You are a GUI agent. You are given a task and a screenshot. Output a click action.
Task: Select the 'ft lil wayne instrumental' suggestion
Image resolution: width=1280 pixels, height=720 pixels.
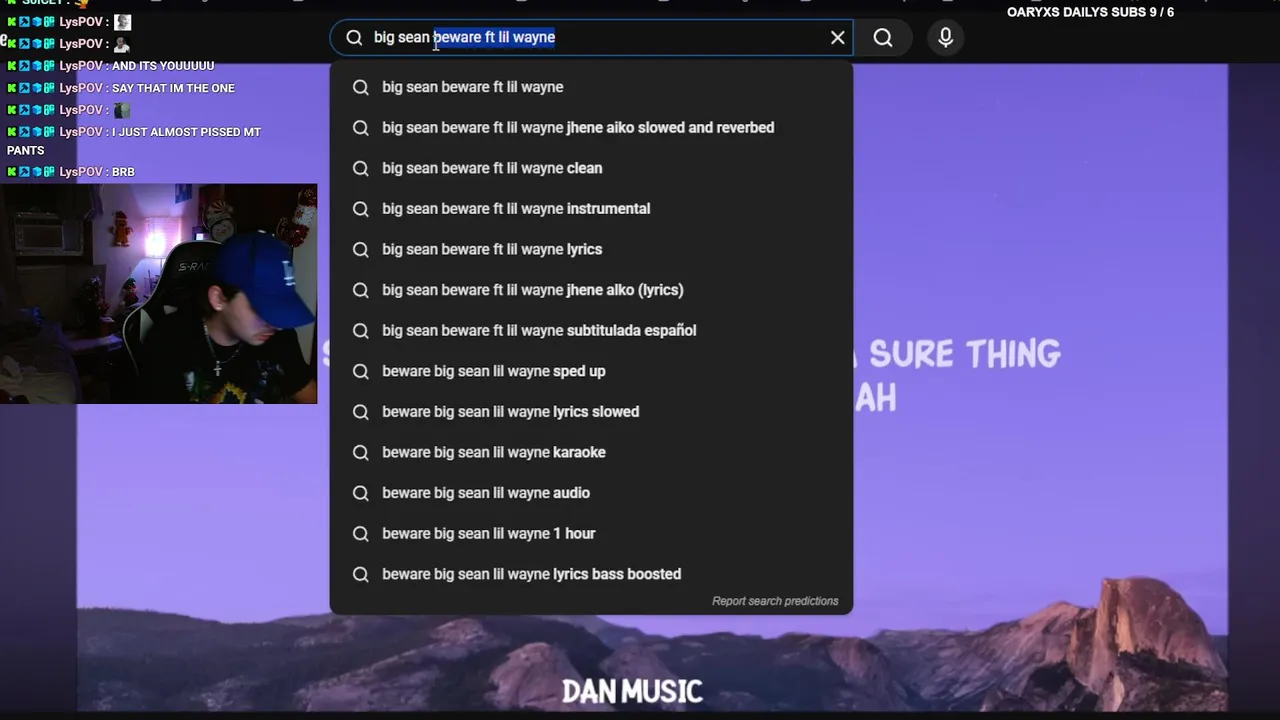pos(591,209)
